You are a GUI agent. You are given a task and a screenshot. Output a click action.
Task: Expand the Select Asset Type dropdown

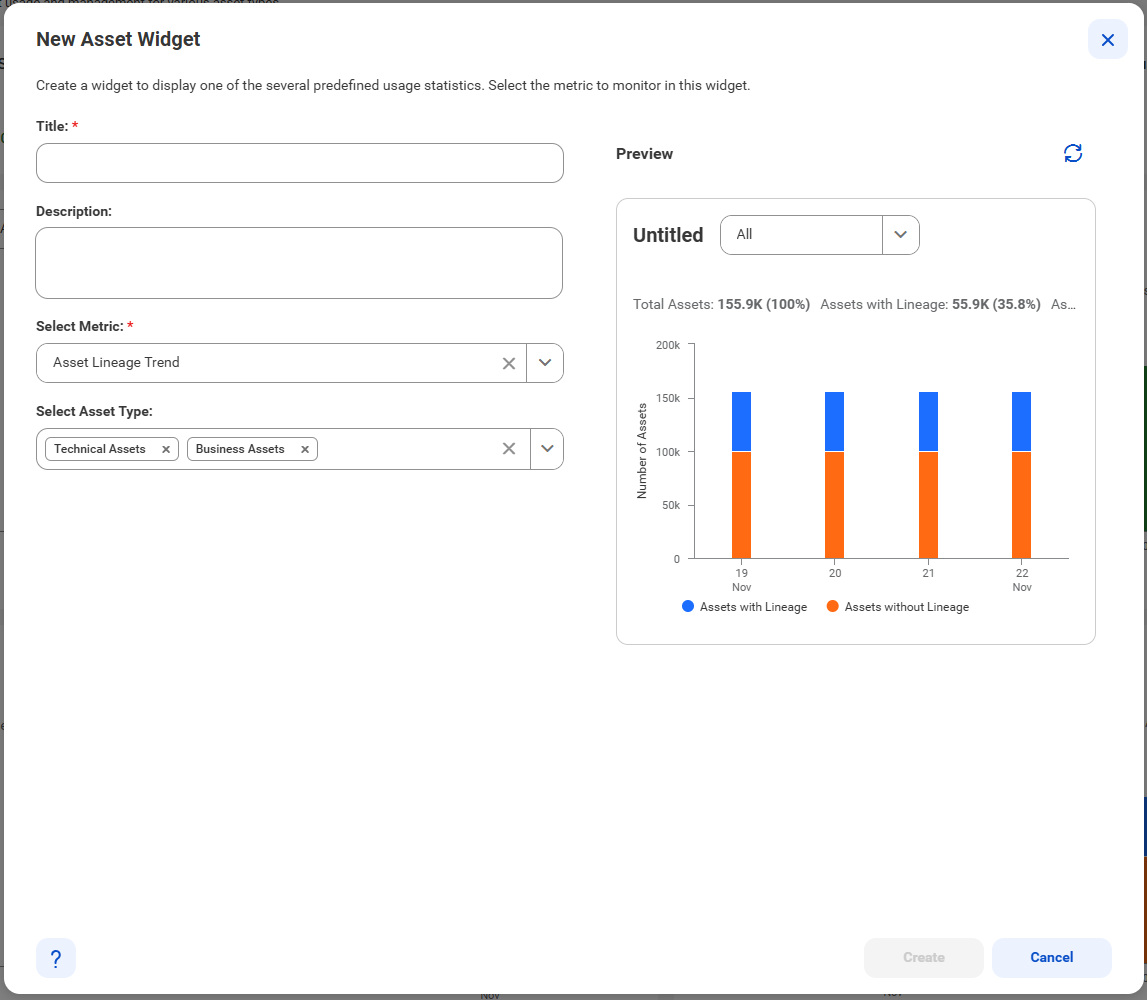tap(546, 448)
